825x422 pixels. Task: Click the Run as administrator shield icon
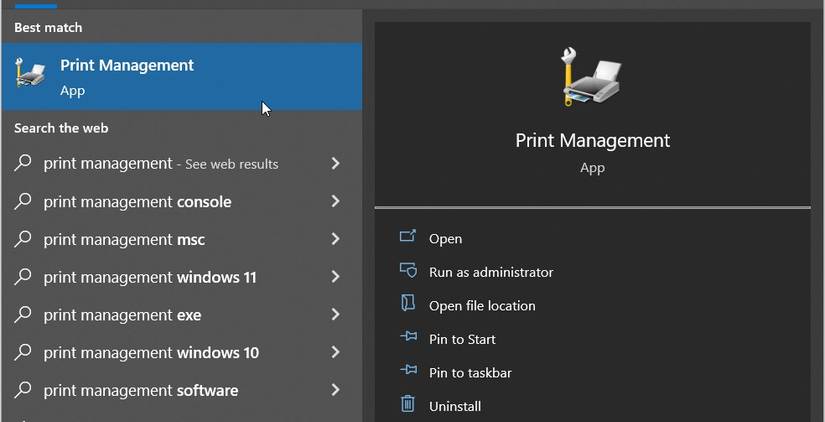coord(408,271)
